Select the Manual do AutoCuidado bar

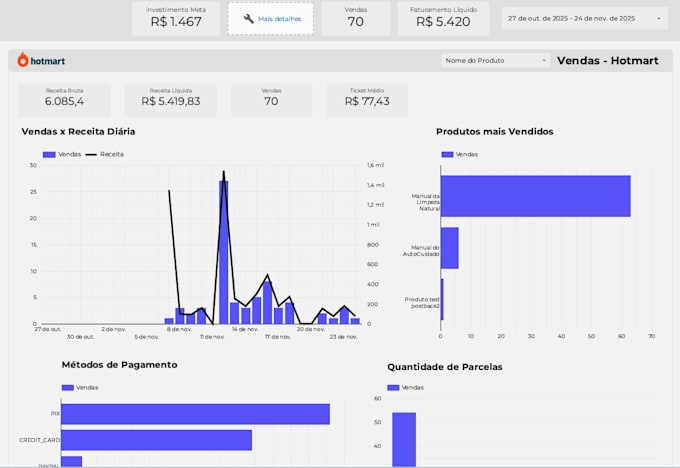click(x=450, y=248)
